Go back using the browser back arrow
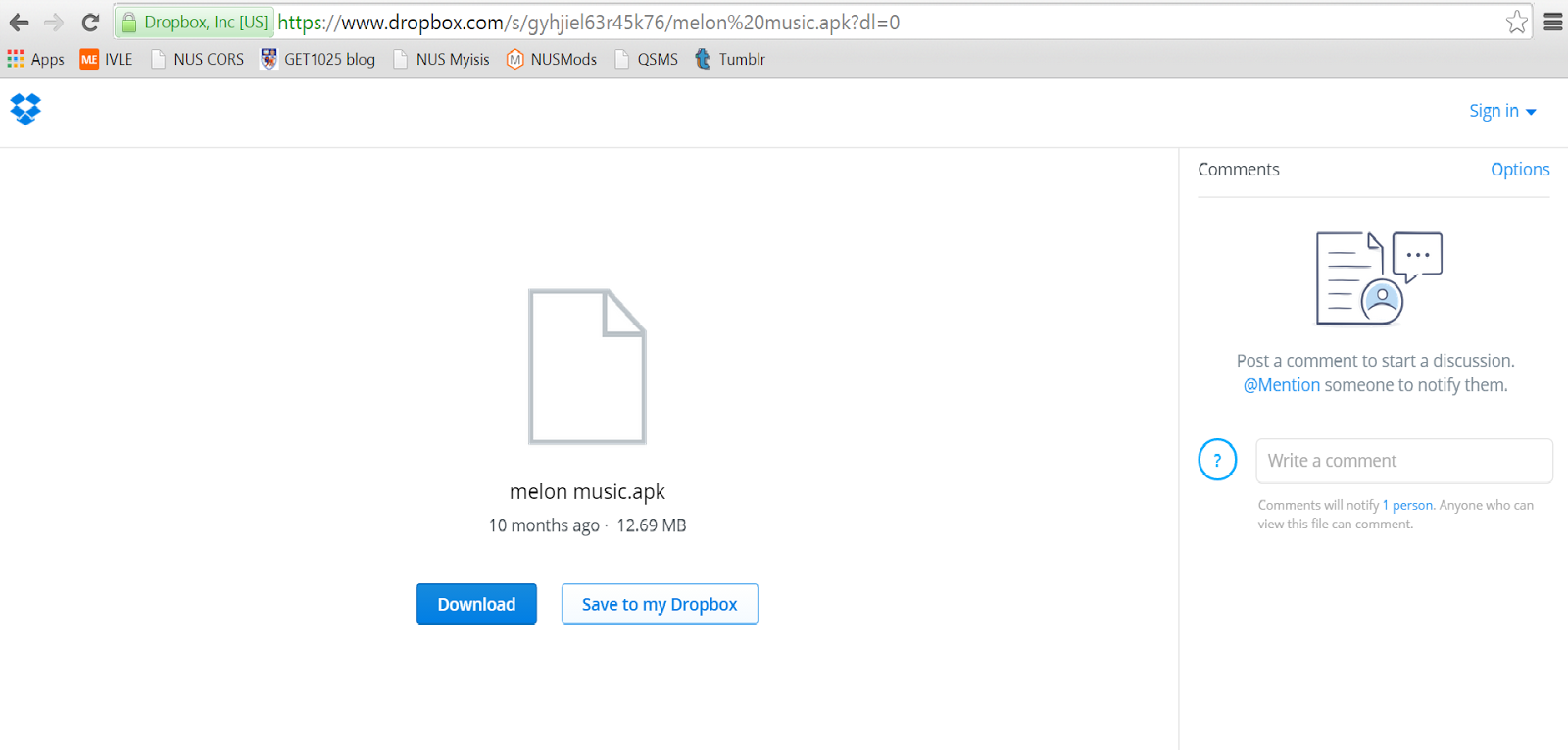Image resolution: width=1568 pixels, height=750 pixels. click(x=19, y=22)
